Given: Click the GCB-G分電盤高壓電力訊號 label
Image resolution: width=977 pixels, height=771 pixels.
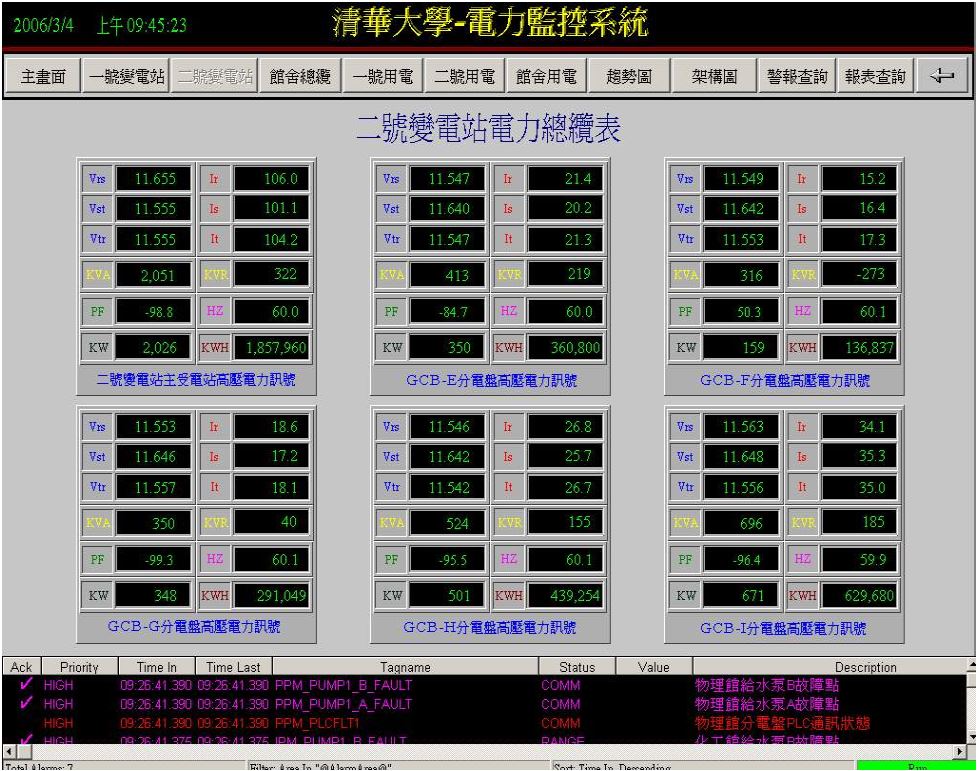Looking at the screenshot, I should tap(194, 626).
